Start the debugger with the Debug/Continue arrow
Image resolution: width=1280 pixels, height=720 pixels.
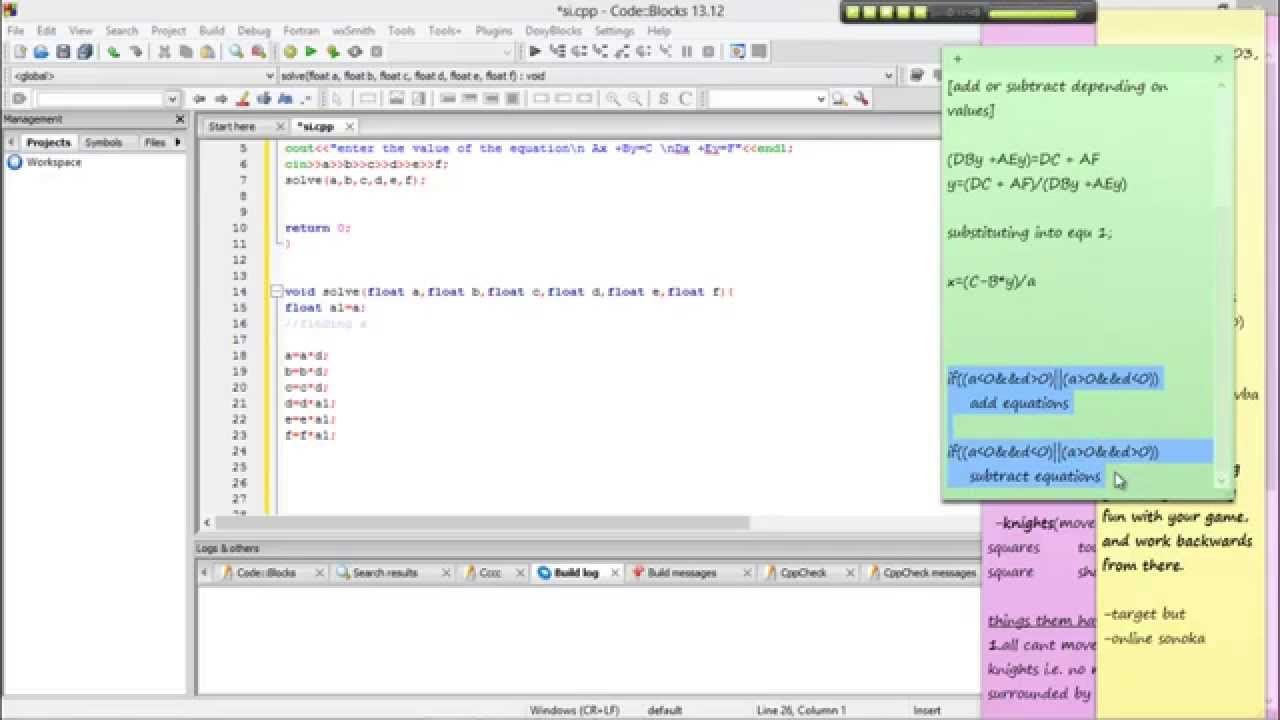click(535, 52)
